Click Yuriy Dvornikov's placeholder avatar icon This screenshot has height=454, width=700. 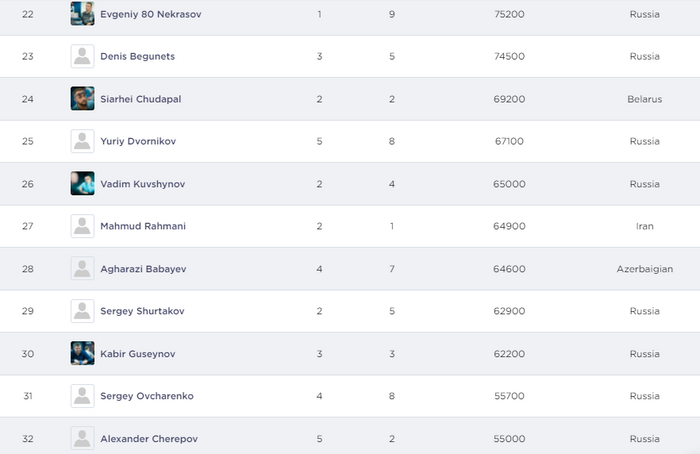point(82,141)
